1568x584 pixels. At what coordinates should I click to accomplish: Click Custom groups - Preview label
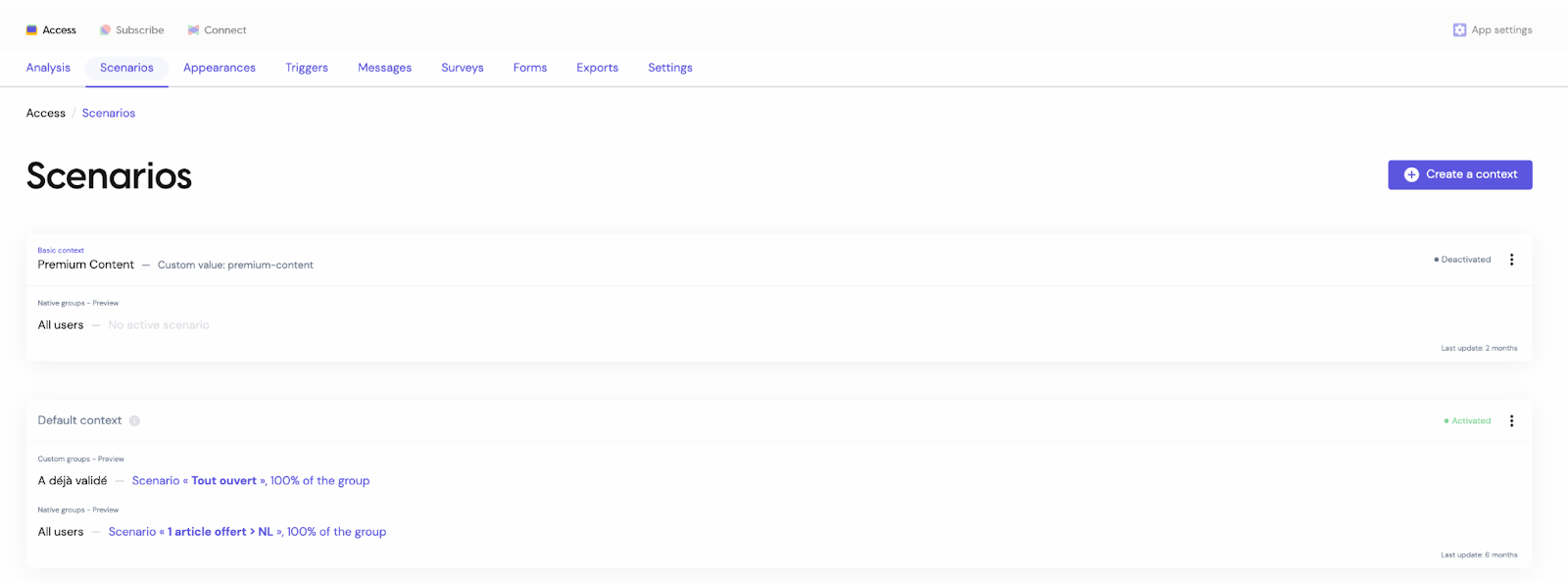click(x=81, y=459)
